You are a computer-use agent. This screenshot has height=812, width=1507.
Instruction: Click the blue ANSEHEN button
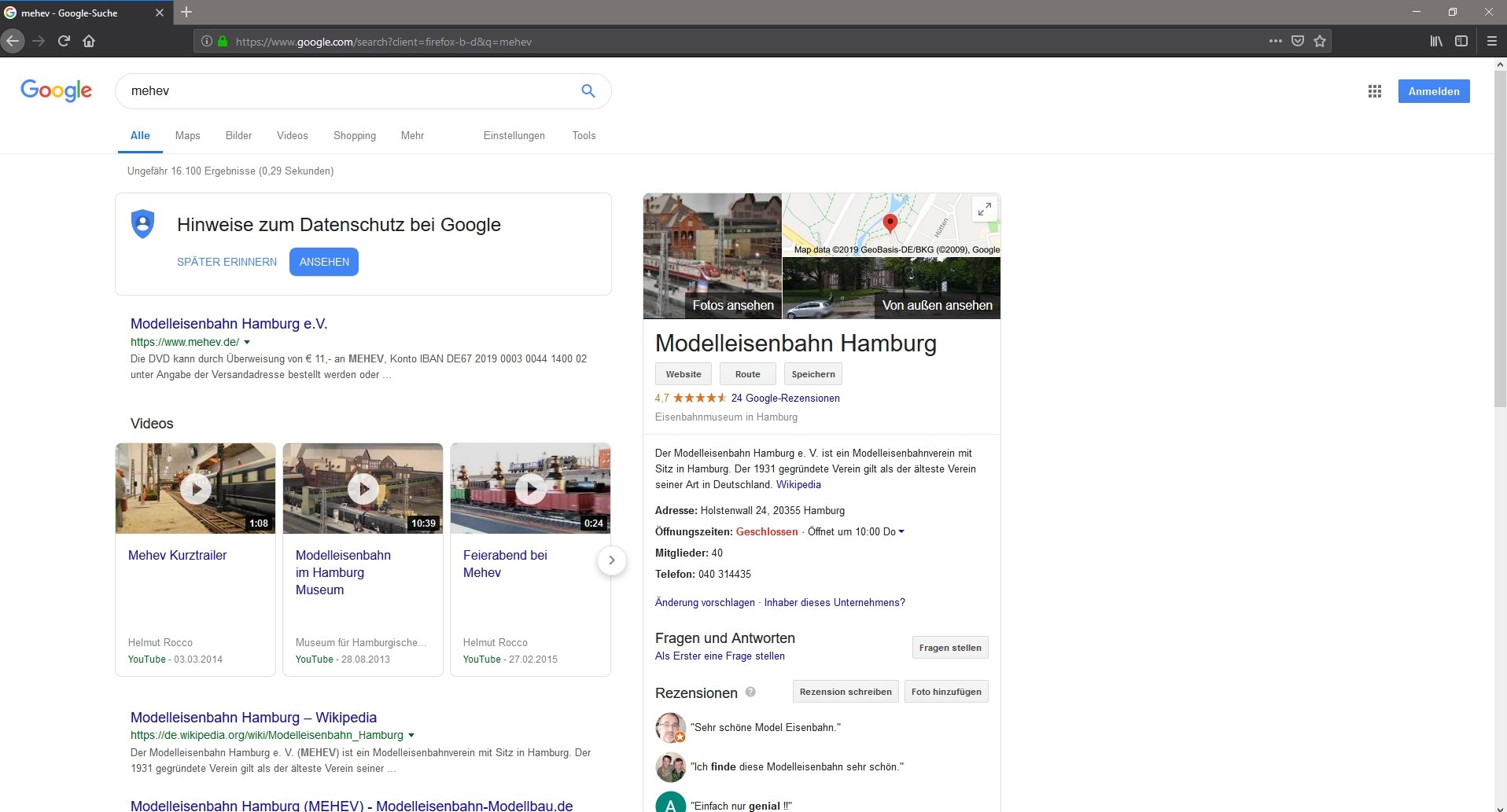coord(323,262)
